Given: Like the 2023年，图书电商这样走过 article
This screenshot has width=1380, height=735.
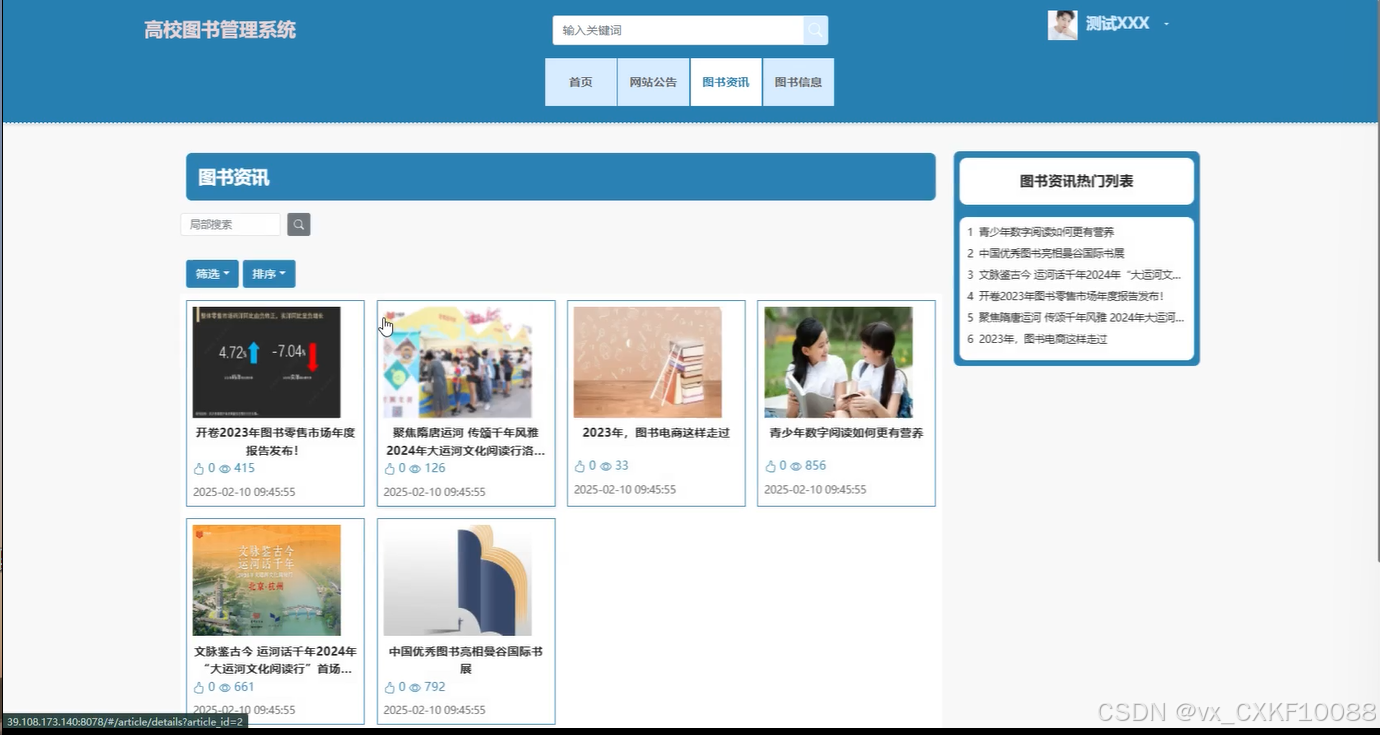Looking at the screenshot, I should pyautogui.click(x=580, y=466).
